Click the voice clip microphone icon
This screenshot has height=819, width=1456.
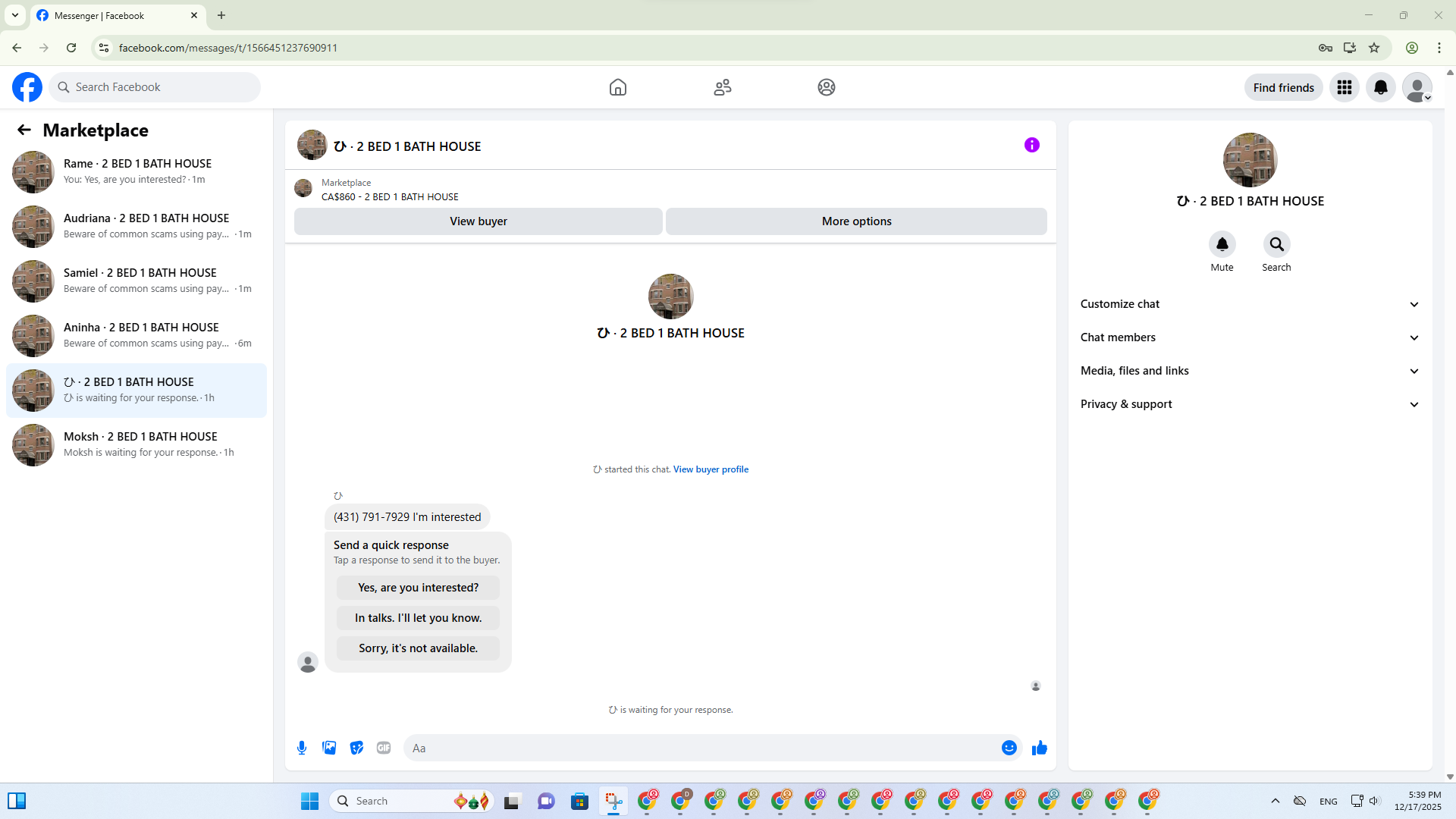pyautogui.click(x=302, y=748)
